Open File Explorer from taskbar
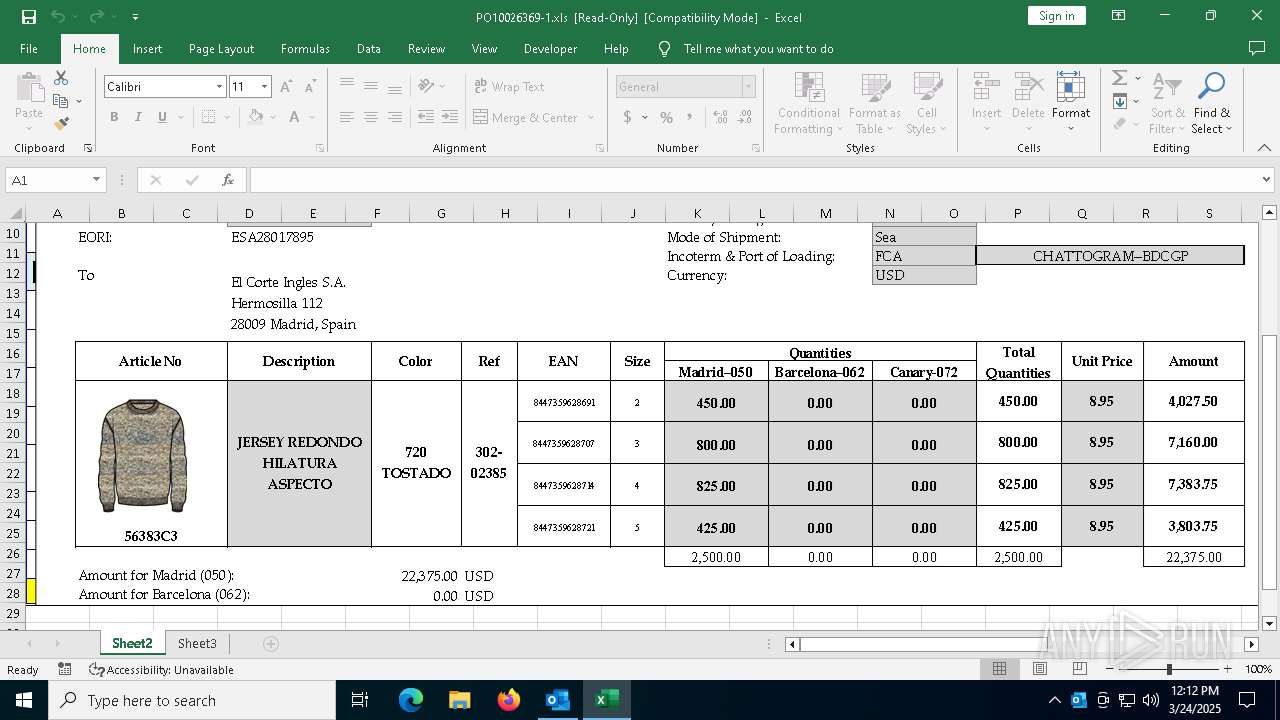Screen dimensions: 1280x720 click(x=460, y=700)
